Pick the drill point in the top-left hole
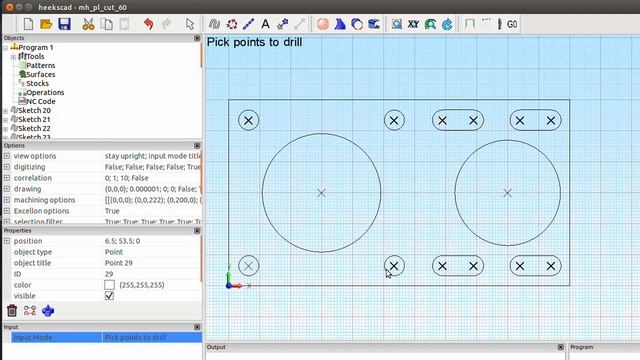The height and width of the screenshot is (360, 640). tap(248, 120)
